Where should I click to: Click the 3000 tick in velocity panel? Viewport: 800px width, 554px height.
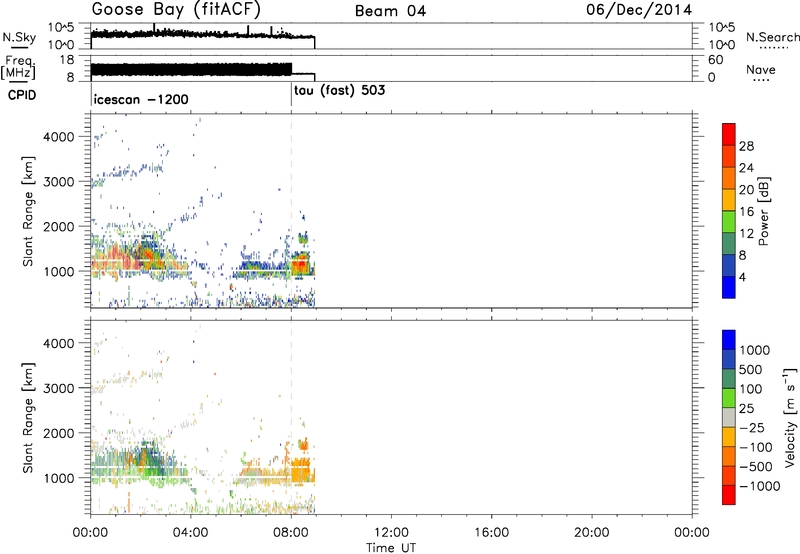click(x=59, y=388)
